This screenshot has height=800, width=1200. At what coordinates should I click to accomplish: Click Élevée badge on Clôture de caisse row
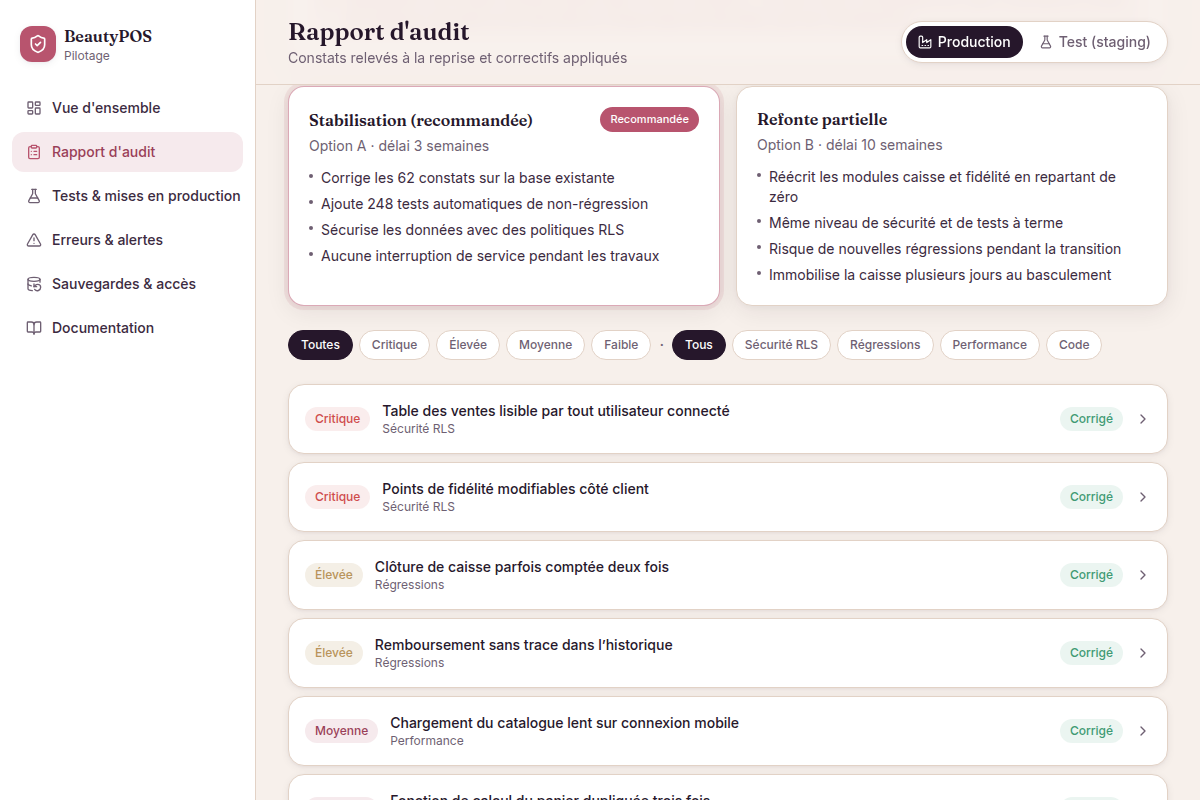coord(334,575)
